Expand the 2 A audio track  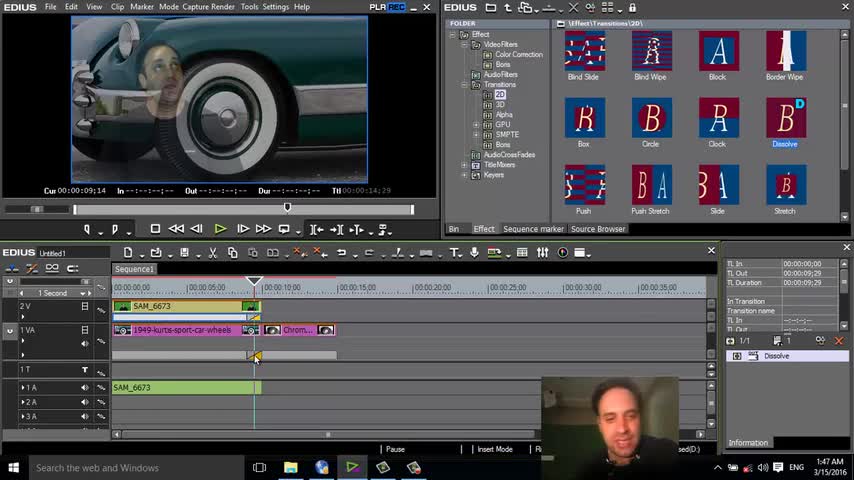pyautogui.click(x=23, y=402)
